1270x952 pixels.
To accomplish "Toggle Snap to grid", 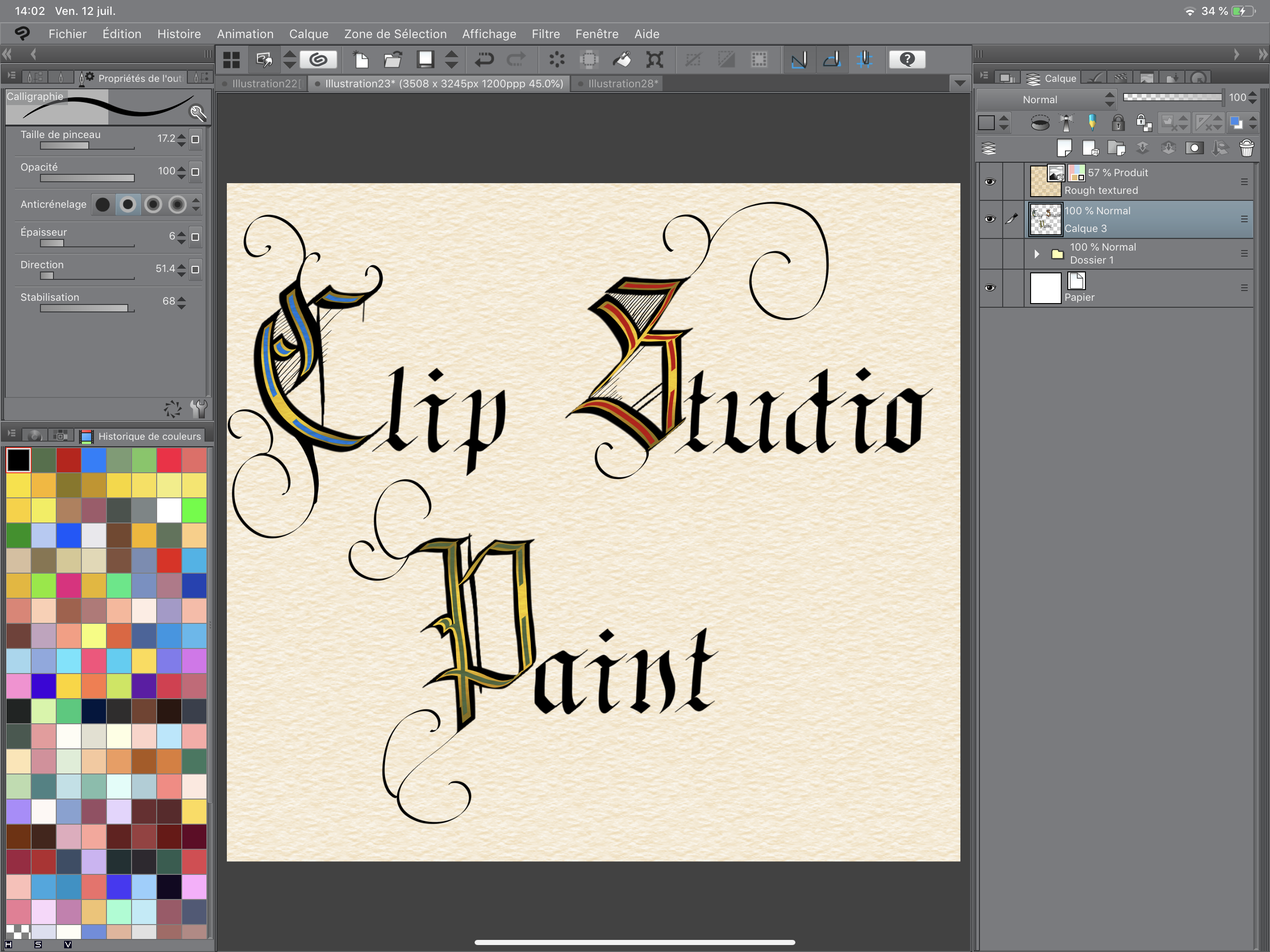I will coord(864,59).
